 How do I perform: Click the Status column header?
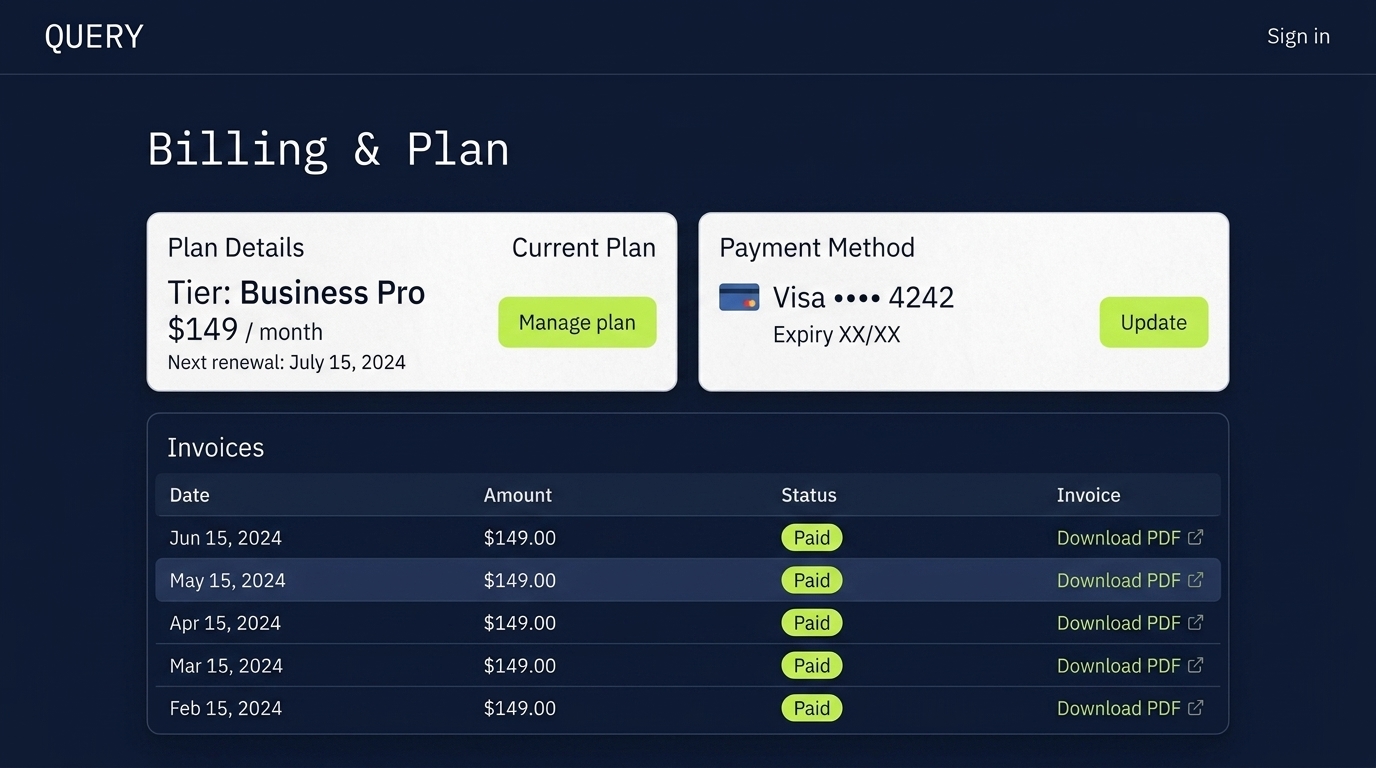click(x=808, y=495)
